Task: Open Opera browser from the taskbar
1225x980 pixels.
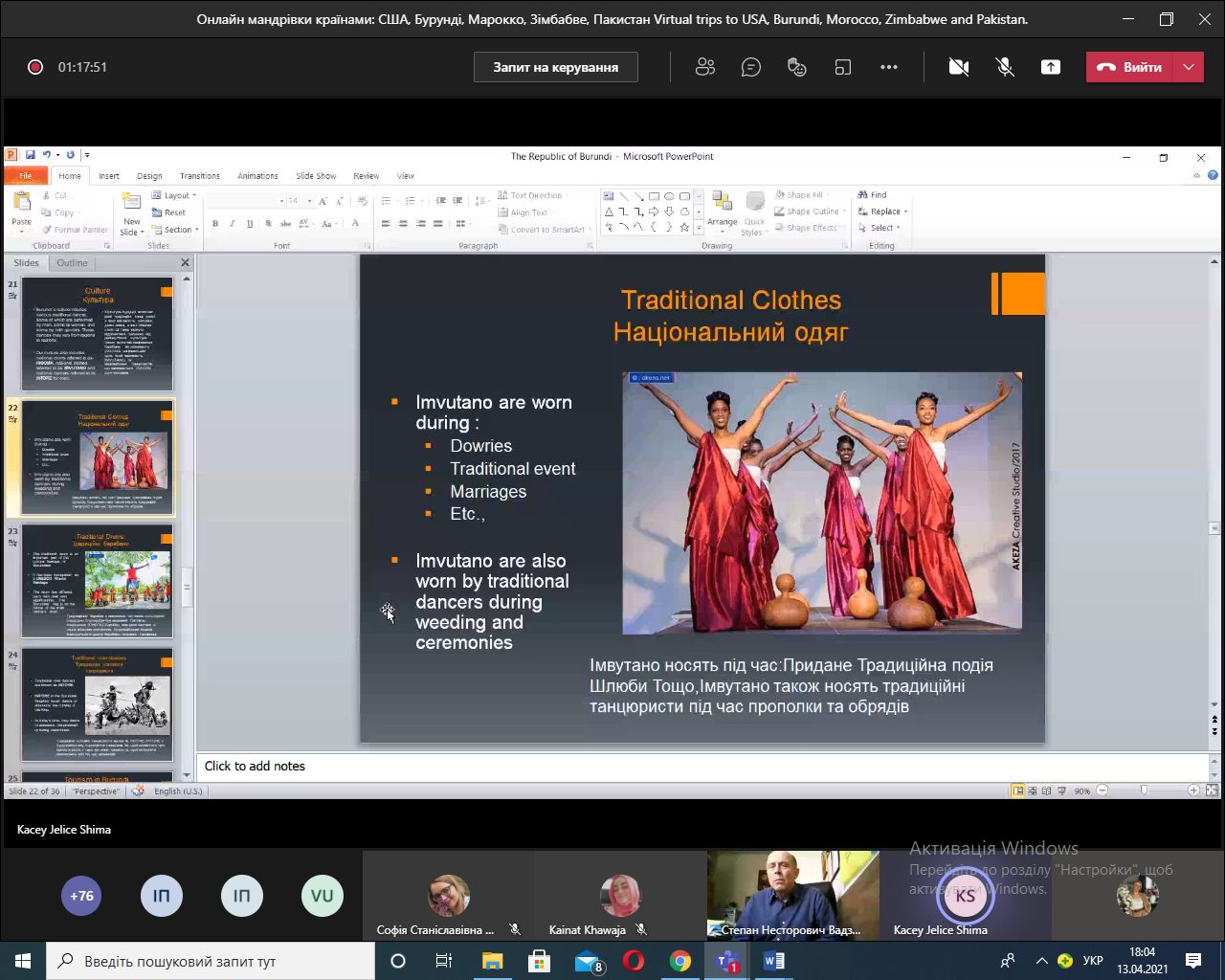Action: click(x=634, y=961)
